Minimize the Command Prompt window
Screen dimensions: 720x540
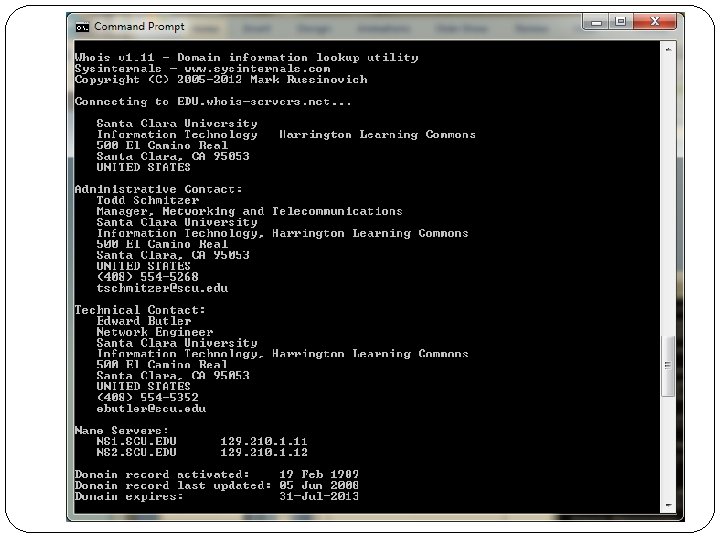click(x=596, y=22)
